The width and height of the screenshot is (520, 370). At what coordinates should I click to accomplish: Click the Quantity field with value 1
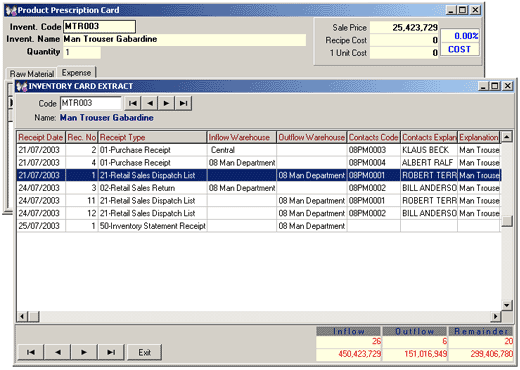pyautogui.click(x=82, y=52)
